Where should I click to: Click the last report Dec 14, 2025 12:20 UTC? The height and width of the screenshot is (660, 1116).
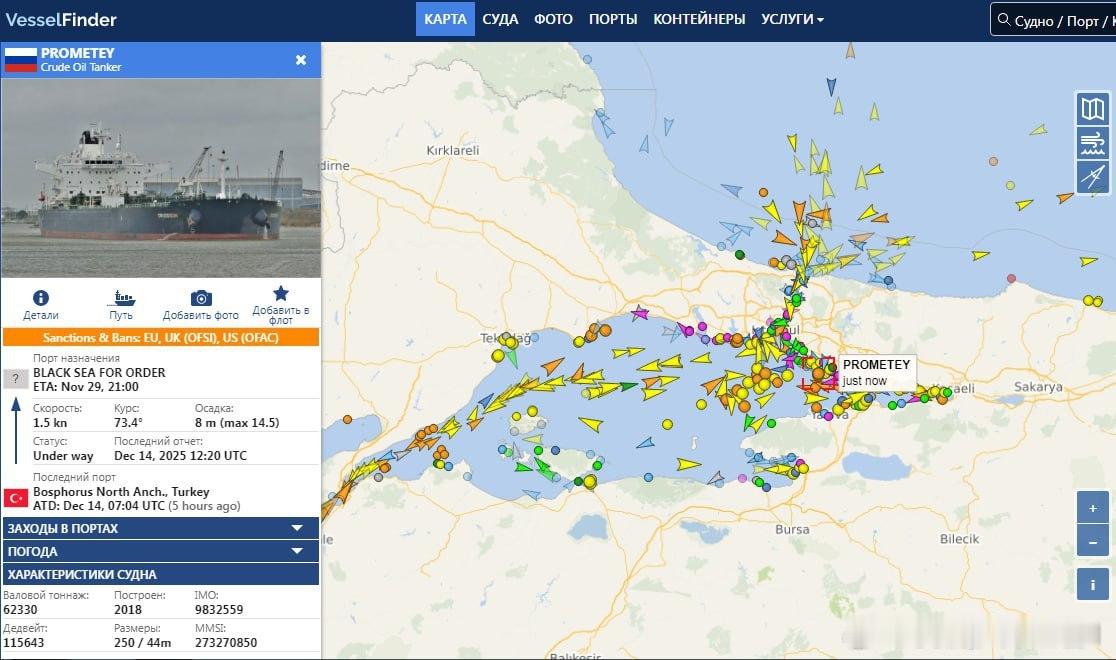180,456
